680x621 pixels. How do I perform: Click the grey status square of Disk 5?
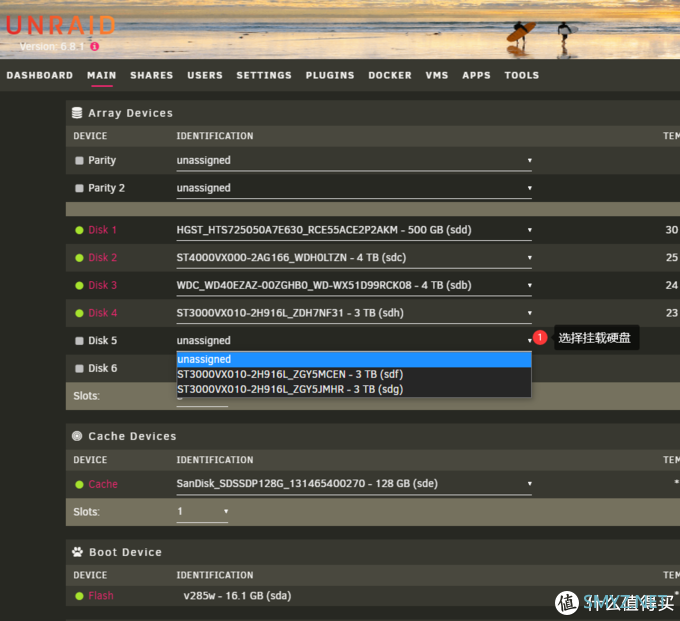[x=79, y=341]
